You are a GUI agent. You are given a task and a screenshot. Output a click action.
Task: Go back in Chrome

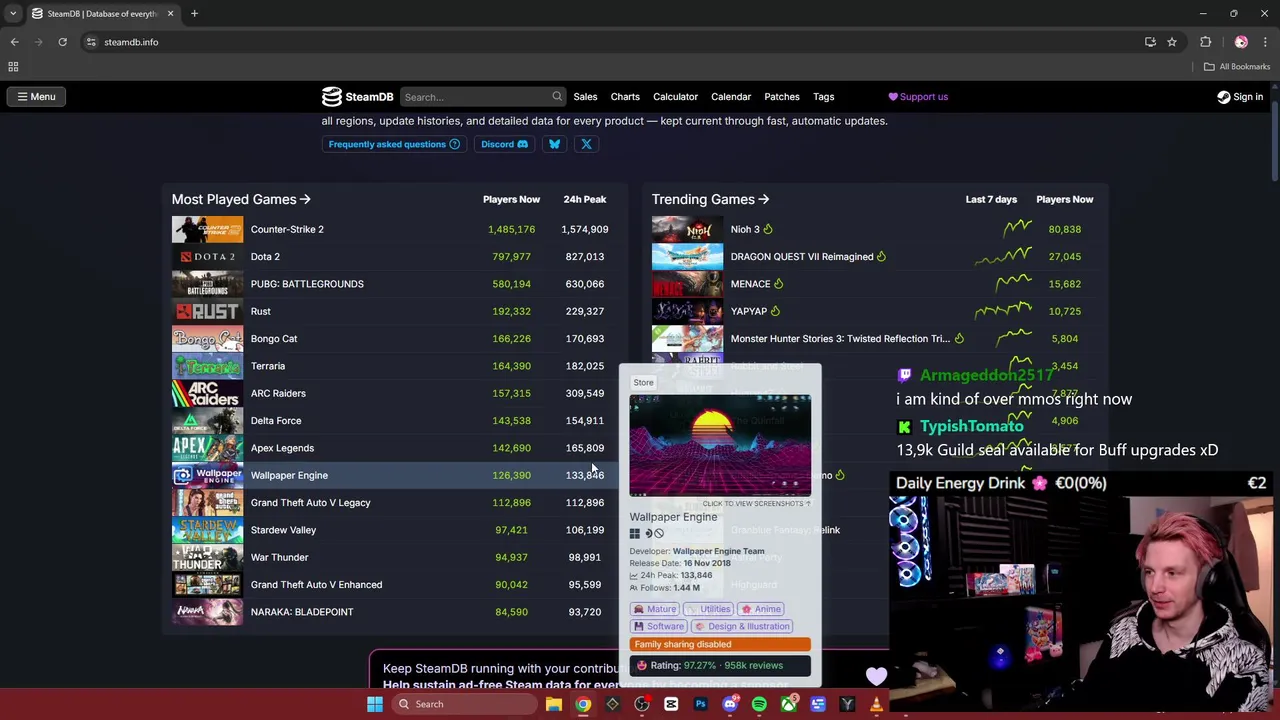(x=14, y=42)
